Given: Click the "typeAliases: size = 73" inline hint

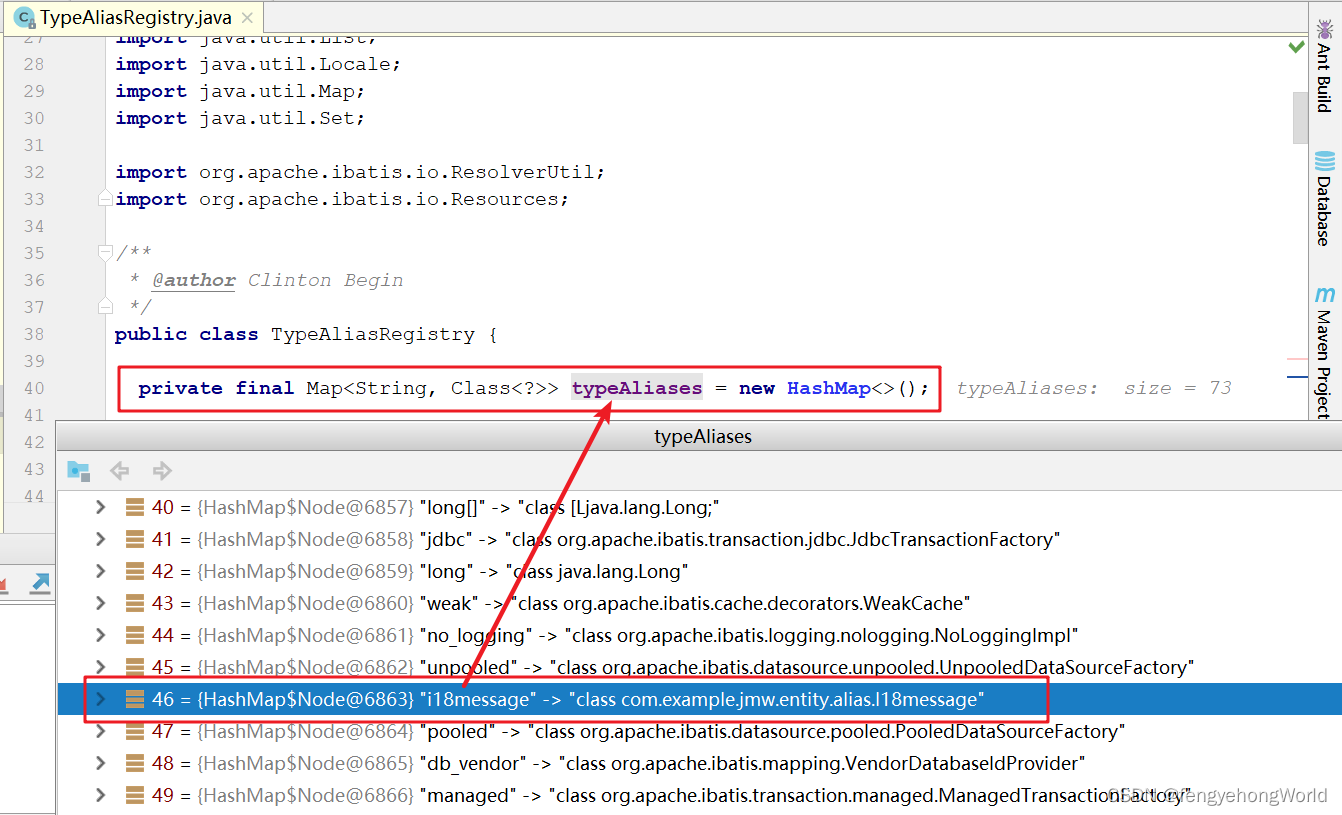Looking at the screenshot, I should coord(1094,388).
